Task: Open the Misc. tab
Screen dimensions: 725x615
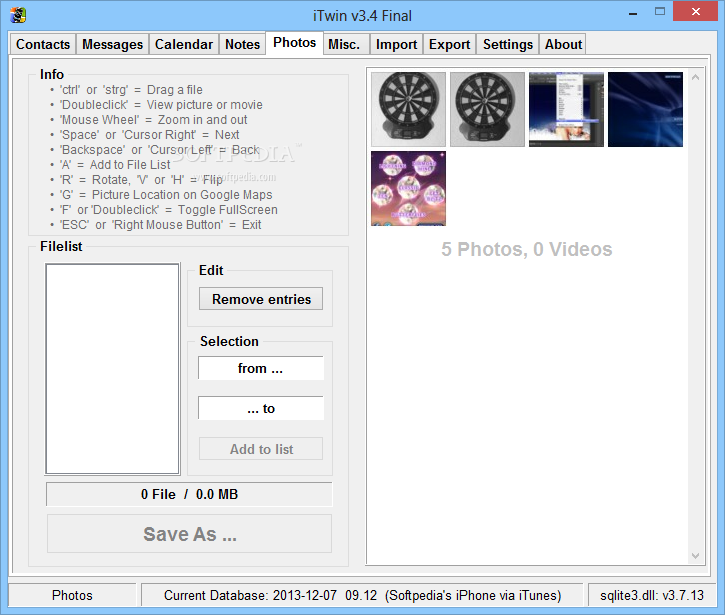Action: click(x=344, y=44)
